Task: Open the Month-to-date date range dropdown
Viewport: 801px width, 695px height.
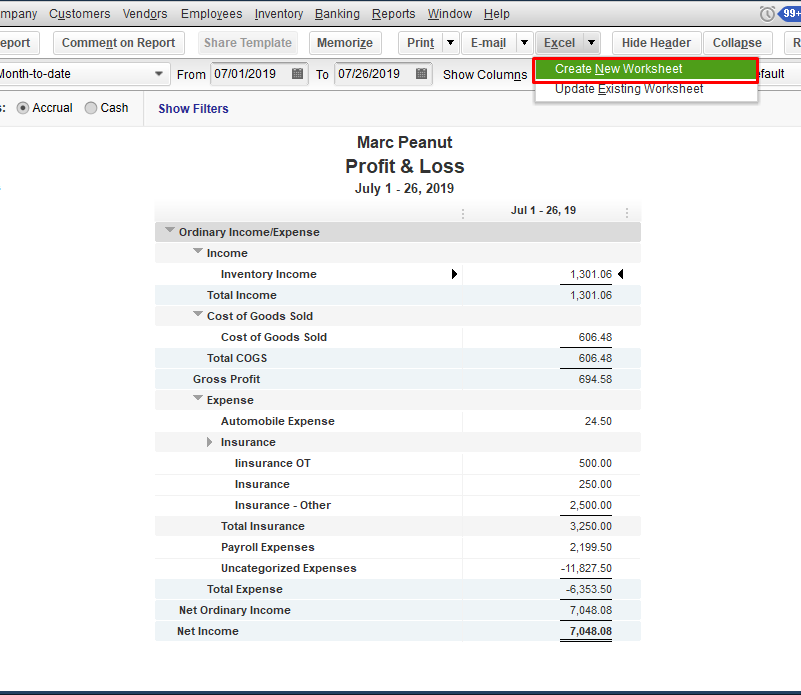Action: 159,74
